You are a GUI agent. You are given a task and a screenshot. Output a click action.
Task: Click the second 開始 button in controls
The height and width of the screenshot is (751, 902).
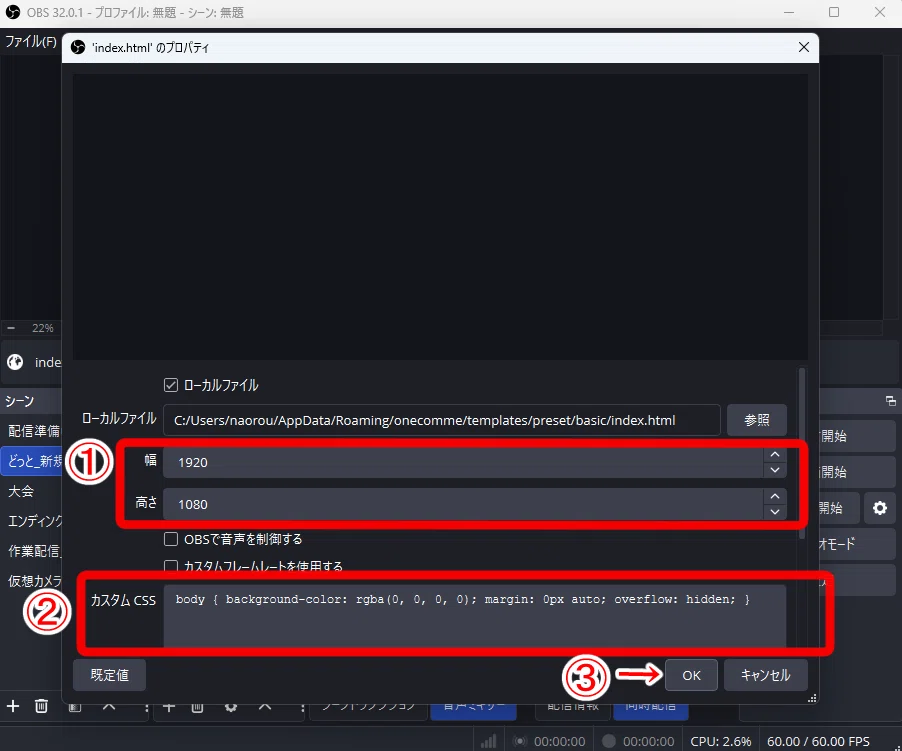[857, 472]
